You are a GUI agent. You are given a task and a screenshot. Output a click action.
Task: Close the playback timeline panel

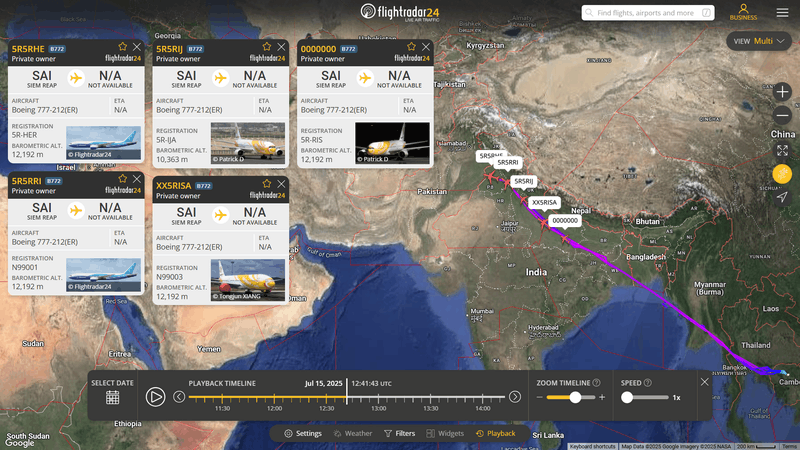705,382
